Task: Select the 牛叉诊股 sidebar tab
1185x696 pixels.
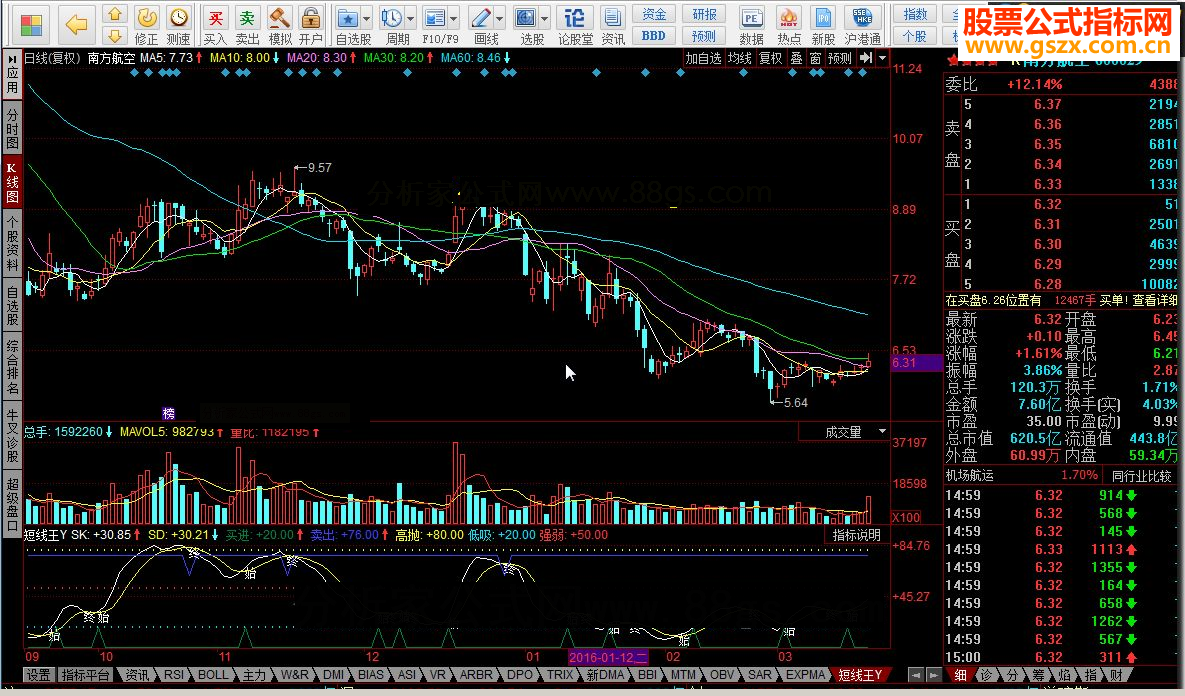Action: point(12,436)
